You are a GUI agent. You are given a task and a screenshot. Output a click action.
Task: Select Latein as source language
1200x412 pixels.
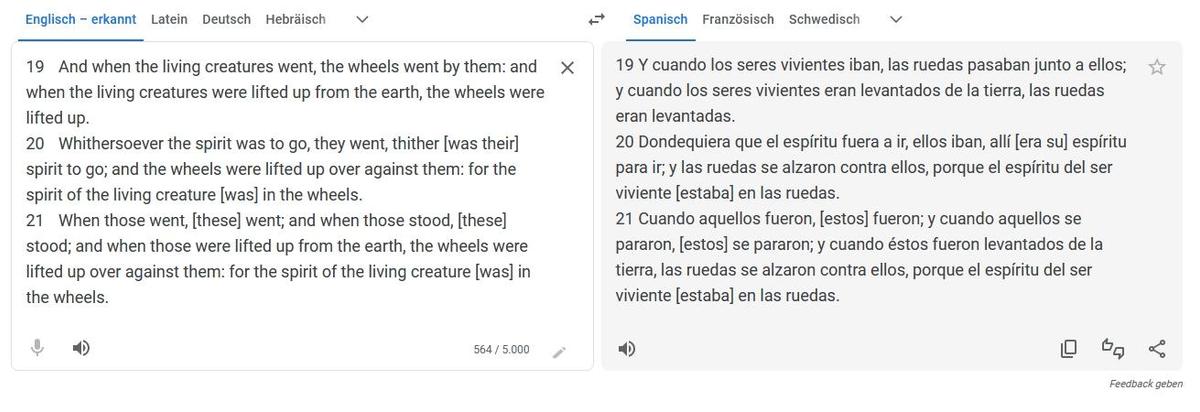tap(169, 19)
